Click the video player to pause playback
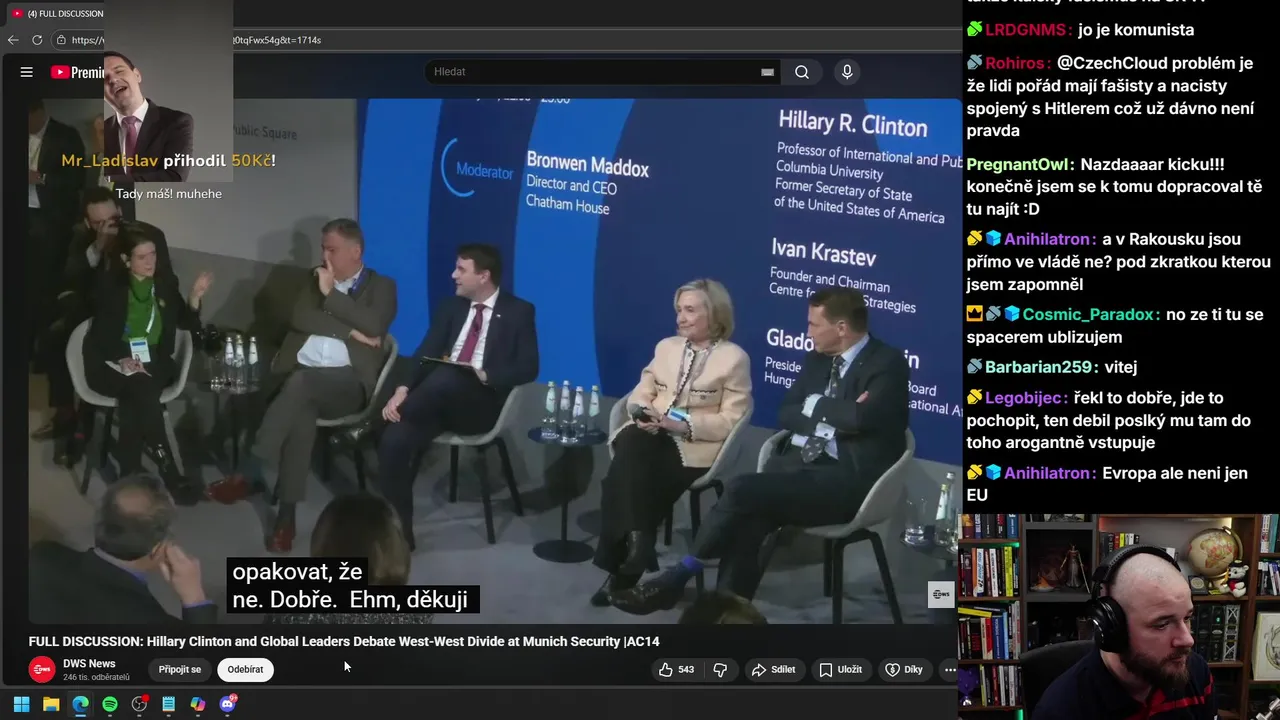The width and height of the screenshot is (1280, 720). (495, 360)
